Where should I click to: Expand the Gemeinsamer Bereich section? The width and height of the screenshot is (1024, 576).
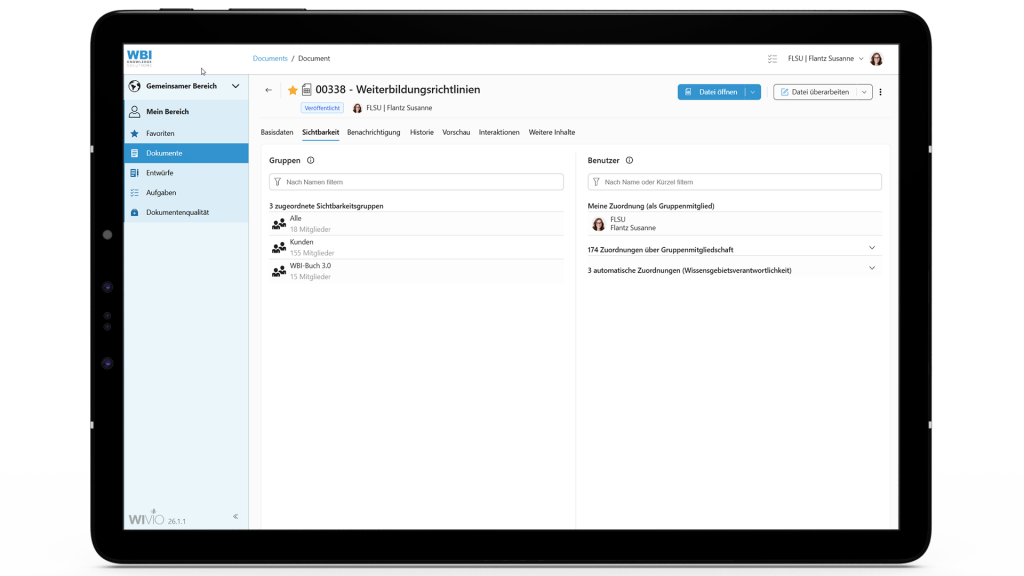tap(236, 86)
